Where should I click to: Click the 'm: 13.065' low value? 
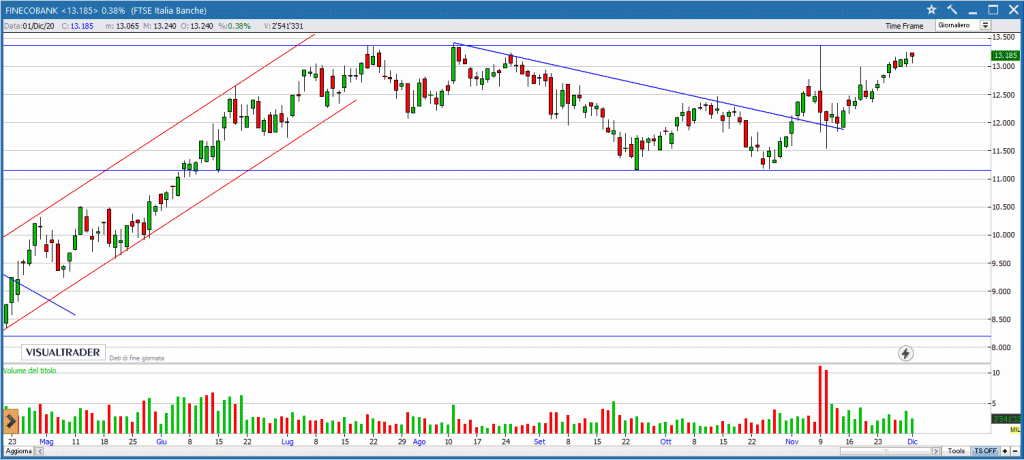pos(123,26)
